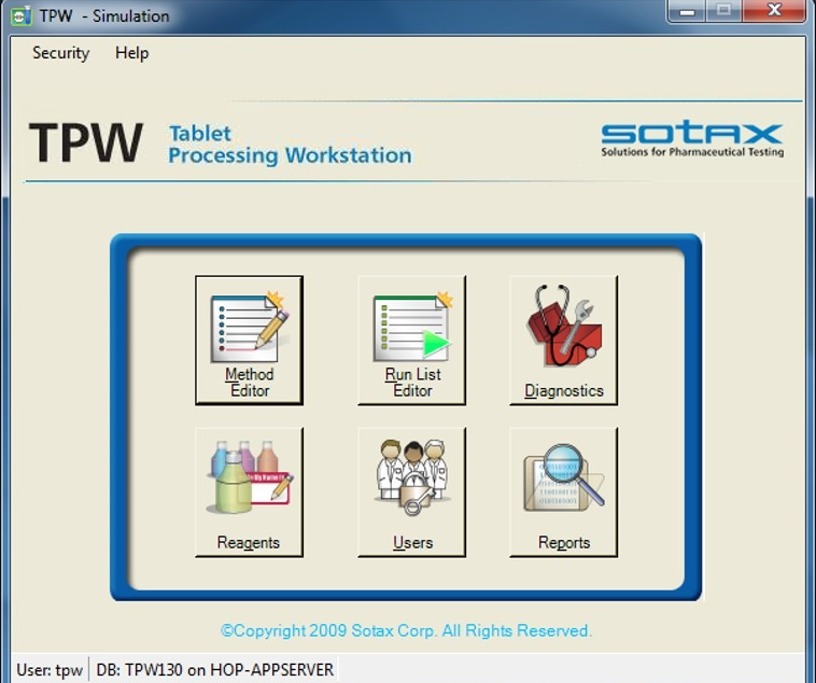Image resolution: width=816 pixels, height=683 pixels.
Task: Click the TPW app icon in title bar
Action: point(21,16)
